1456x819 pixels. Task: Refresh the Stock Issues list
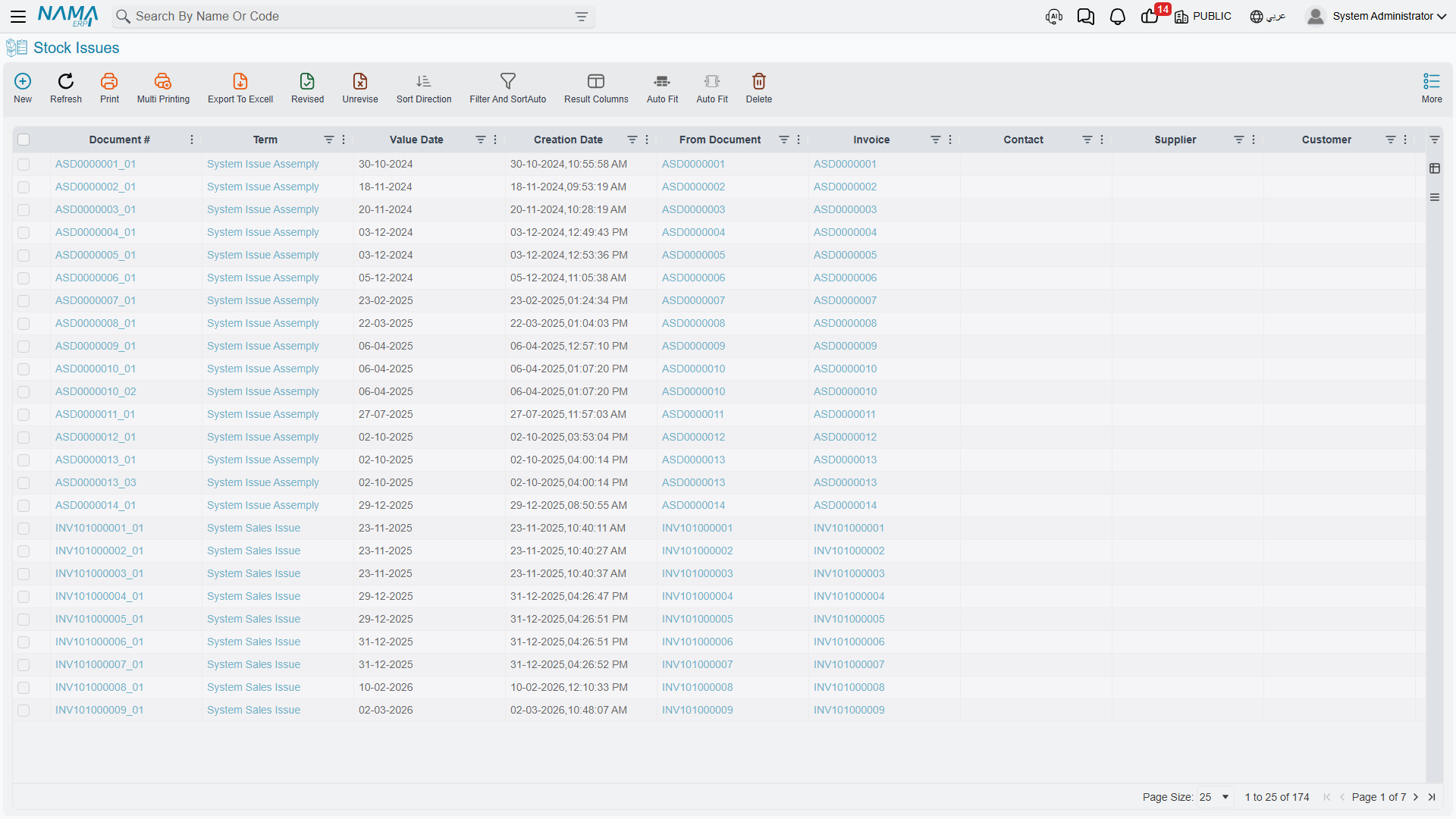pyautogui.click(x=66, y=81)
